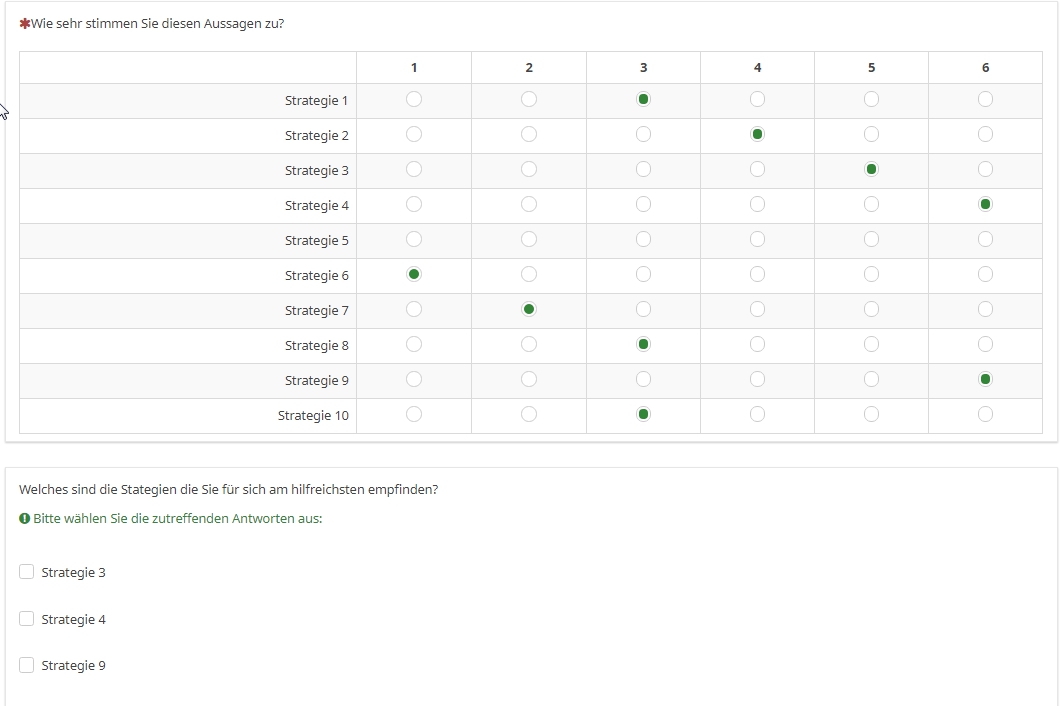Screen dimensions: 1061x706
Task: Enable the Strategie 9 checkbox
Action: (27, 665)
